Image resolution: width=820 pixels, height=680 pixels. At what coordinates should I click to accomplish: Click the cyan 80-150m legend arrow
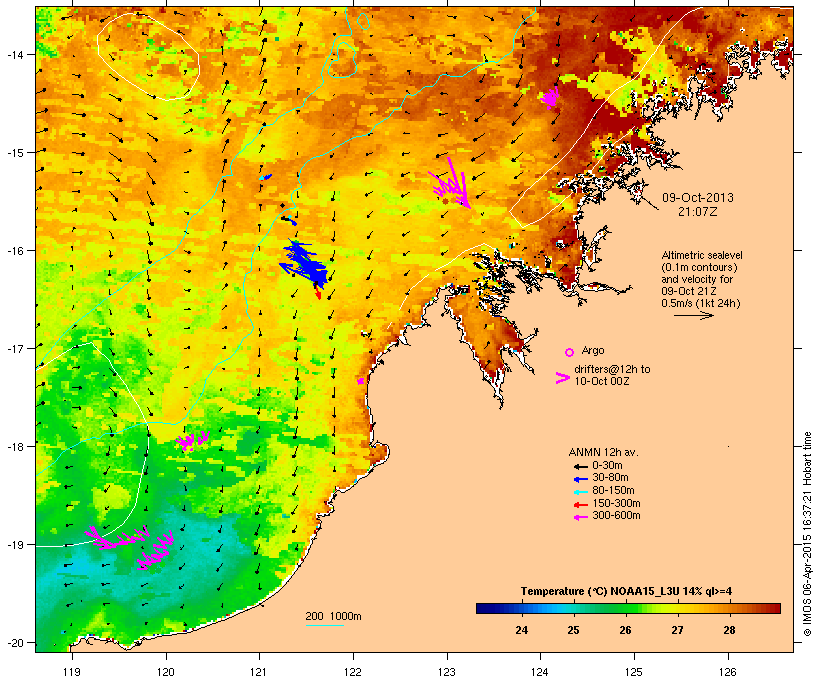pyautogui.click(x=580, y=492)
